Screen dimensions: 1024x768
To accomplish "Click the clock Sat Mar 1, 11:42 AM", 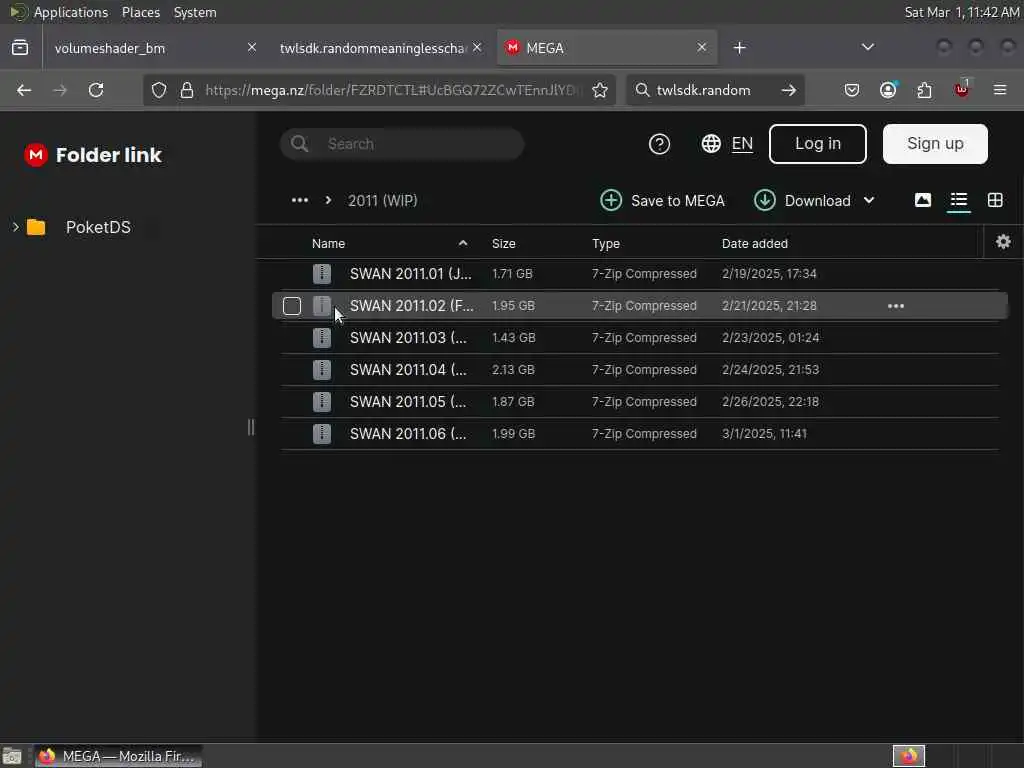I will [x=961, y=12].
